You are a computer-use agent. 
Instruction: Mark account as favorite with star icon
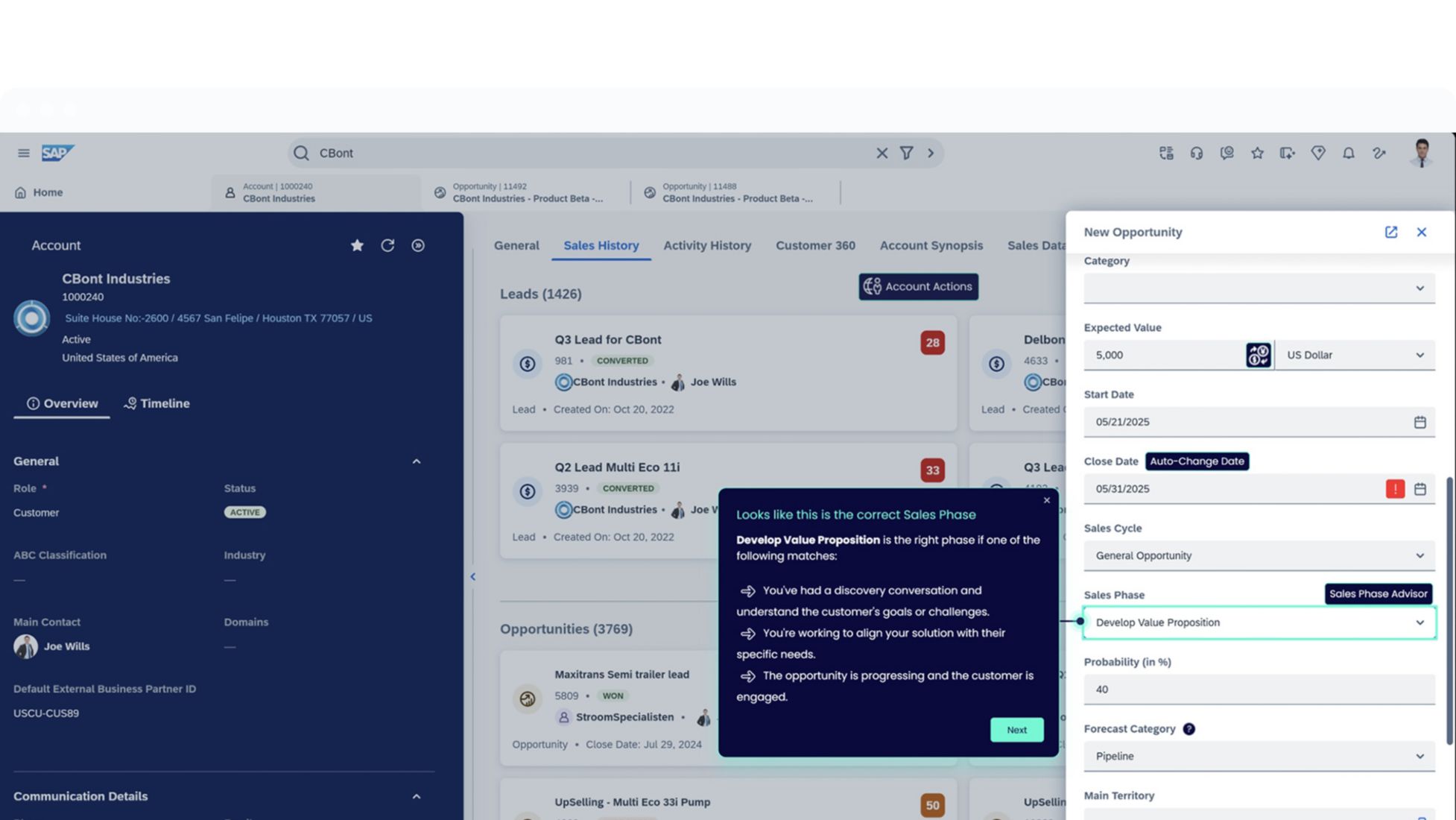[x=357, y=245]
